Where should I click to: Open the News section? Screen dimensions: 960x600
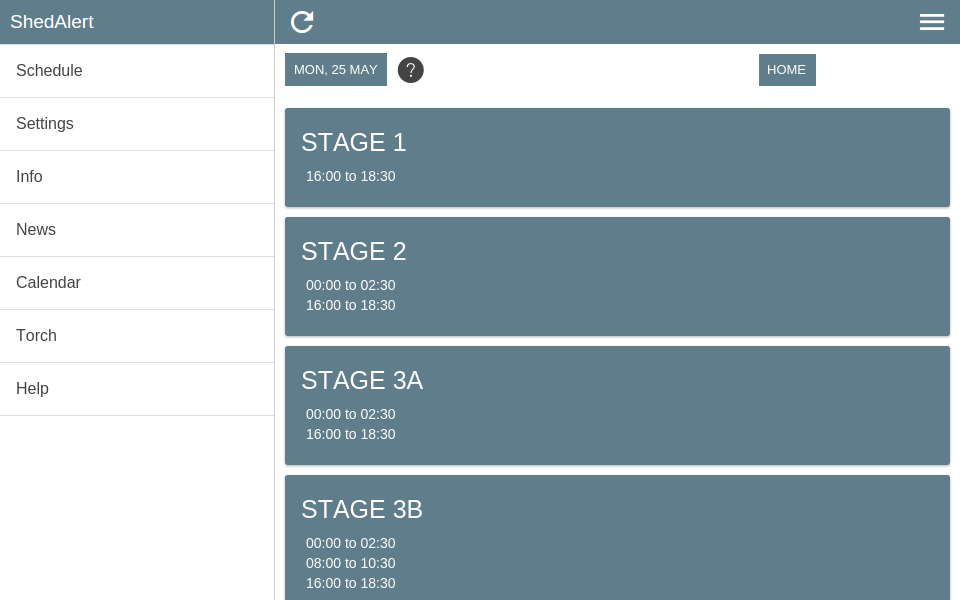[137, 230]
